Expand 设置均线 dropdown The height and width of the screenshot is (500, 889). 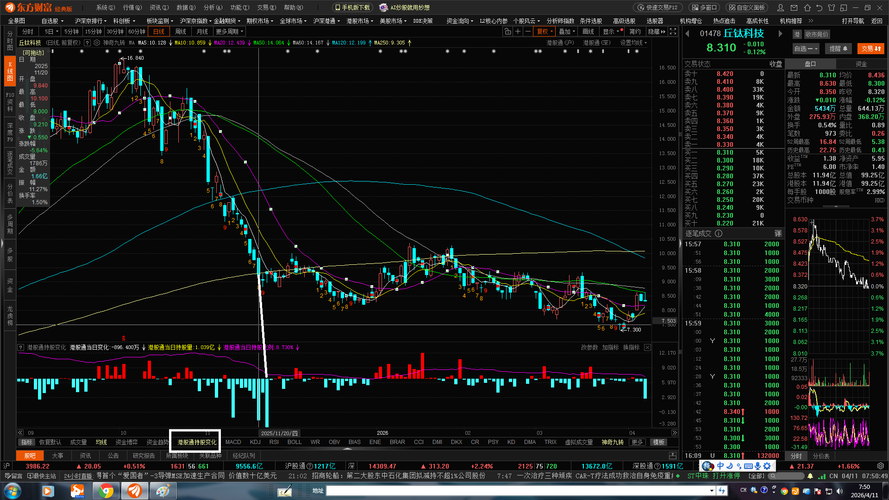[x=634, y=43]
